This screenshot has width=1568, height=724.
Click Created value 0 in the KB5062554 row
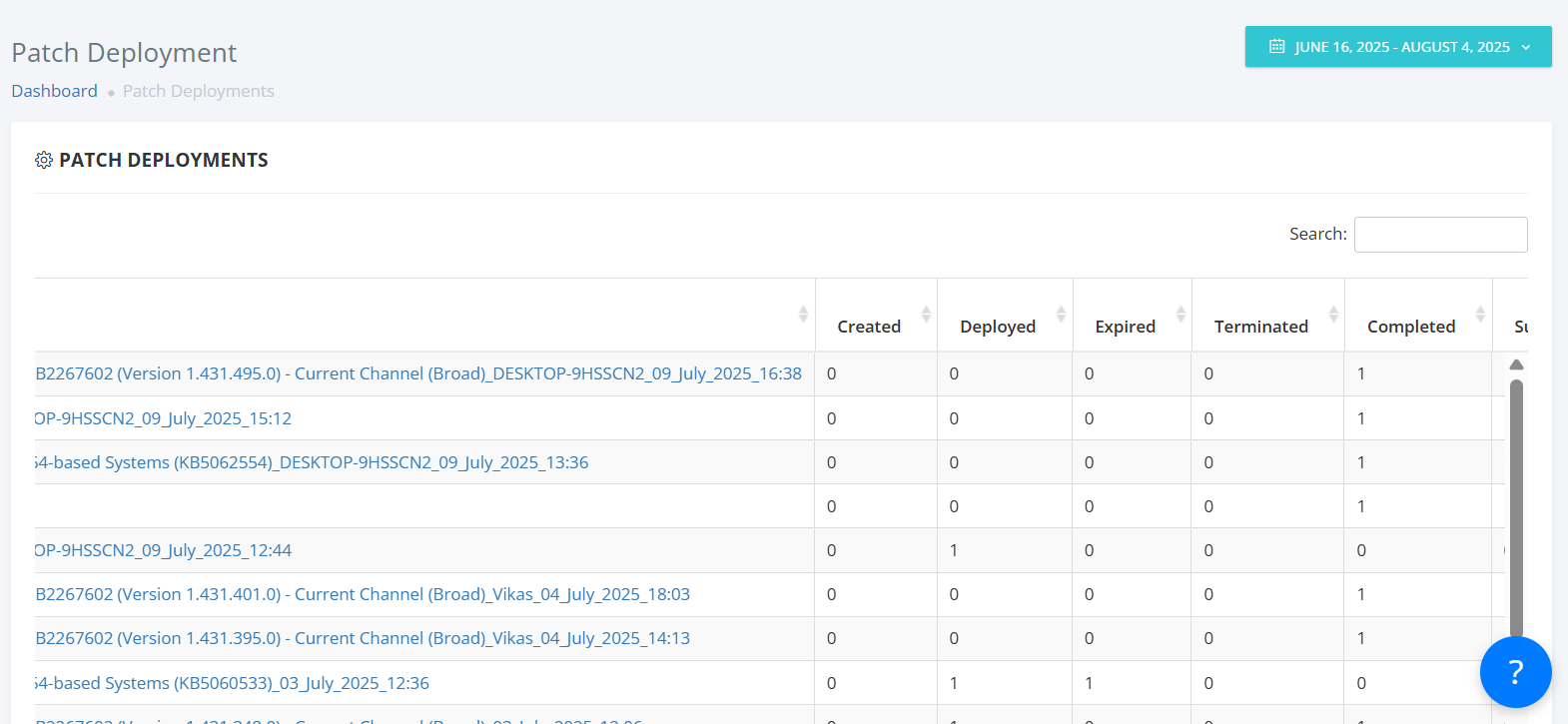(x=831, y=462)
